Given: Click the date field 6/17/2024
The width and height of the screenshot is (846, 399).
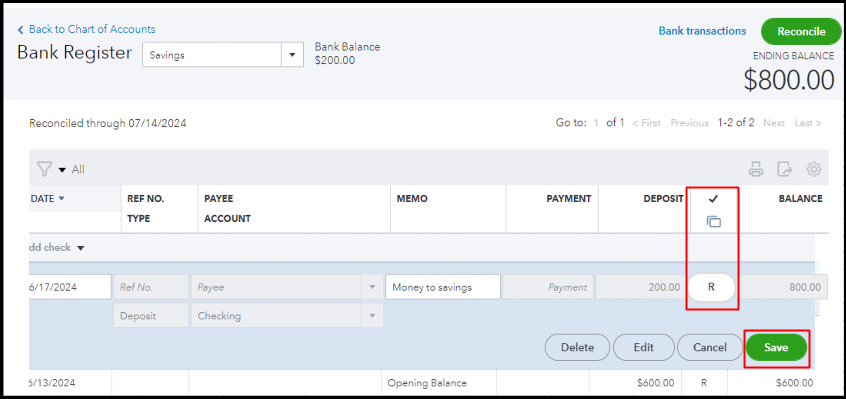Looking at the screenshot, I should click(69, 287).
